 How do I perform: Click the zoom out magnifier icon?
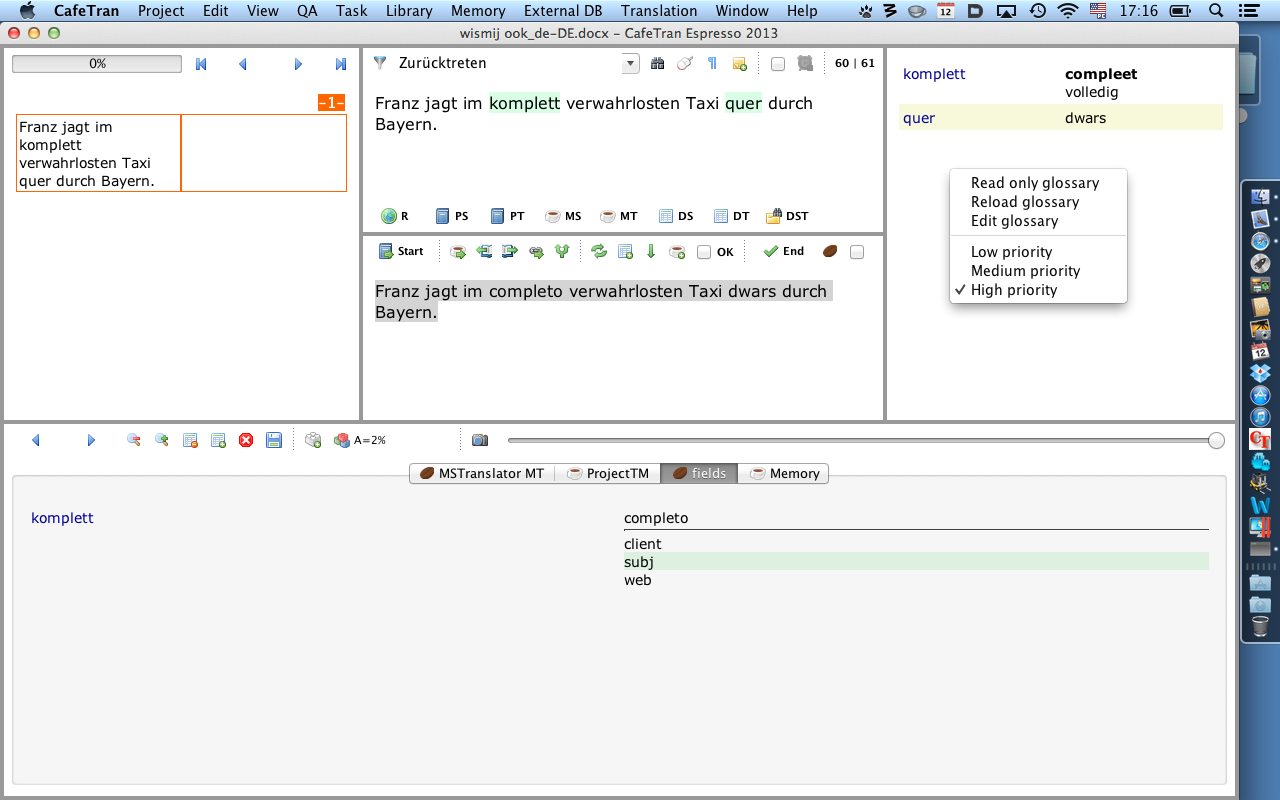point(133,440)
